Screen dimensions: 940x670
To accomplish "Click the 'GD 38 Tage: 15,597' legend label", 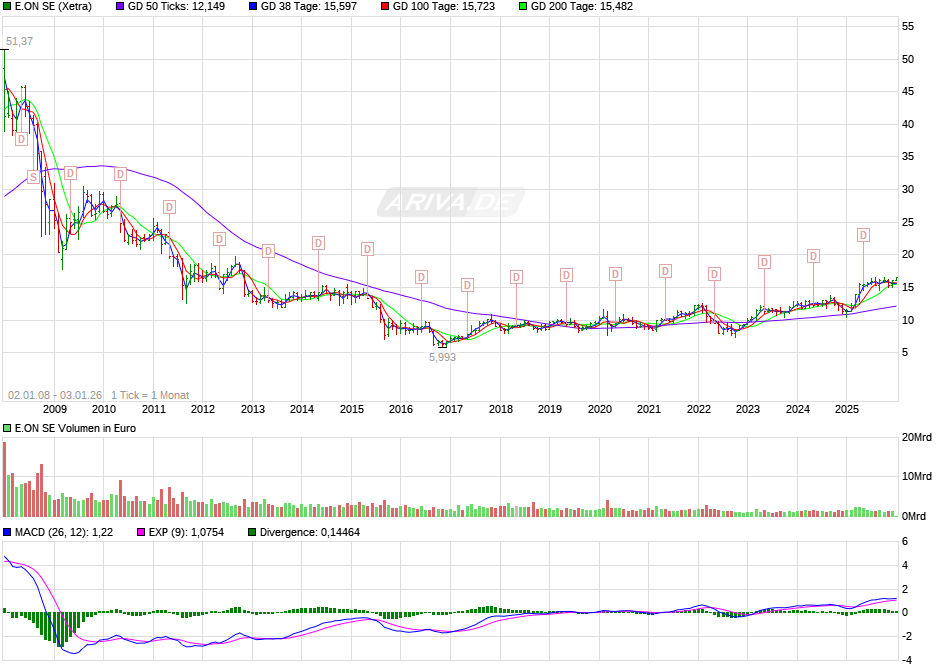I will pos(309,7).
